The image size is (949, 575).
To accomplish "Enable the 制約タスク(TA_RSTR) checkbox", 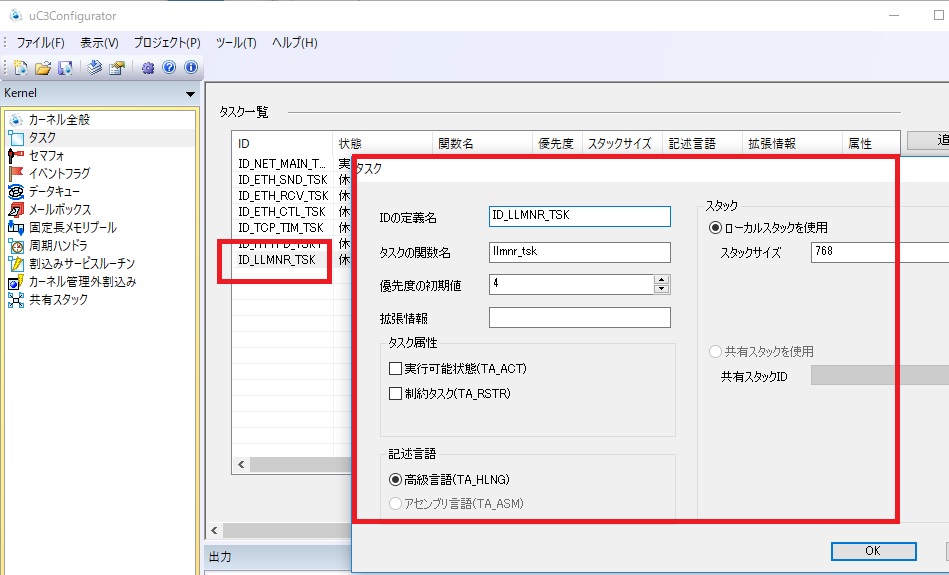I will 396,394.
